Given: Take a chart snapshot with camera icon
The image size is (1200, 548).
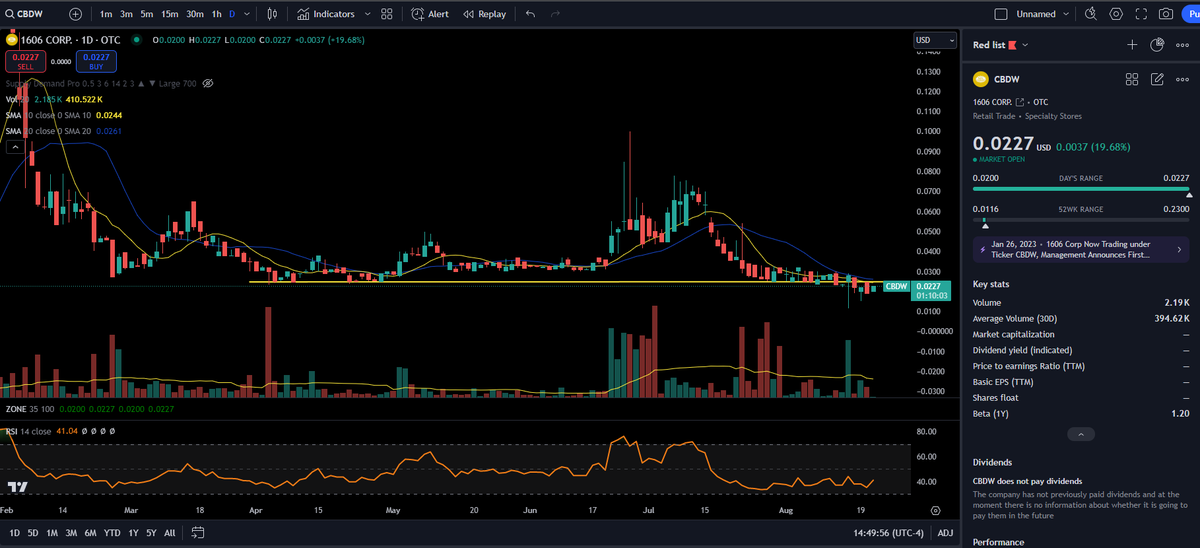Looking at the screenshot, I should click(x=1166, y=14).
